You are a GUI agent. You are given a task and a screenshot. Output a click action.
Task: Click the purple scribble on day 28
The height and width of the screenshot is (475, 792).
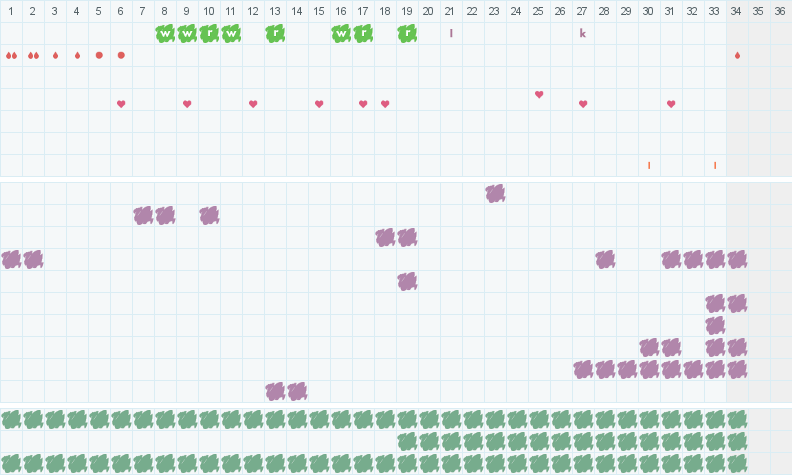point(605,259)
